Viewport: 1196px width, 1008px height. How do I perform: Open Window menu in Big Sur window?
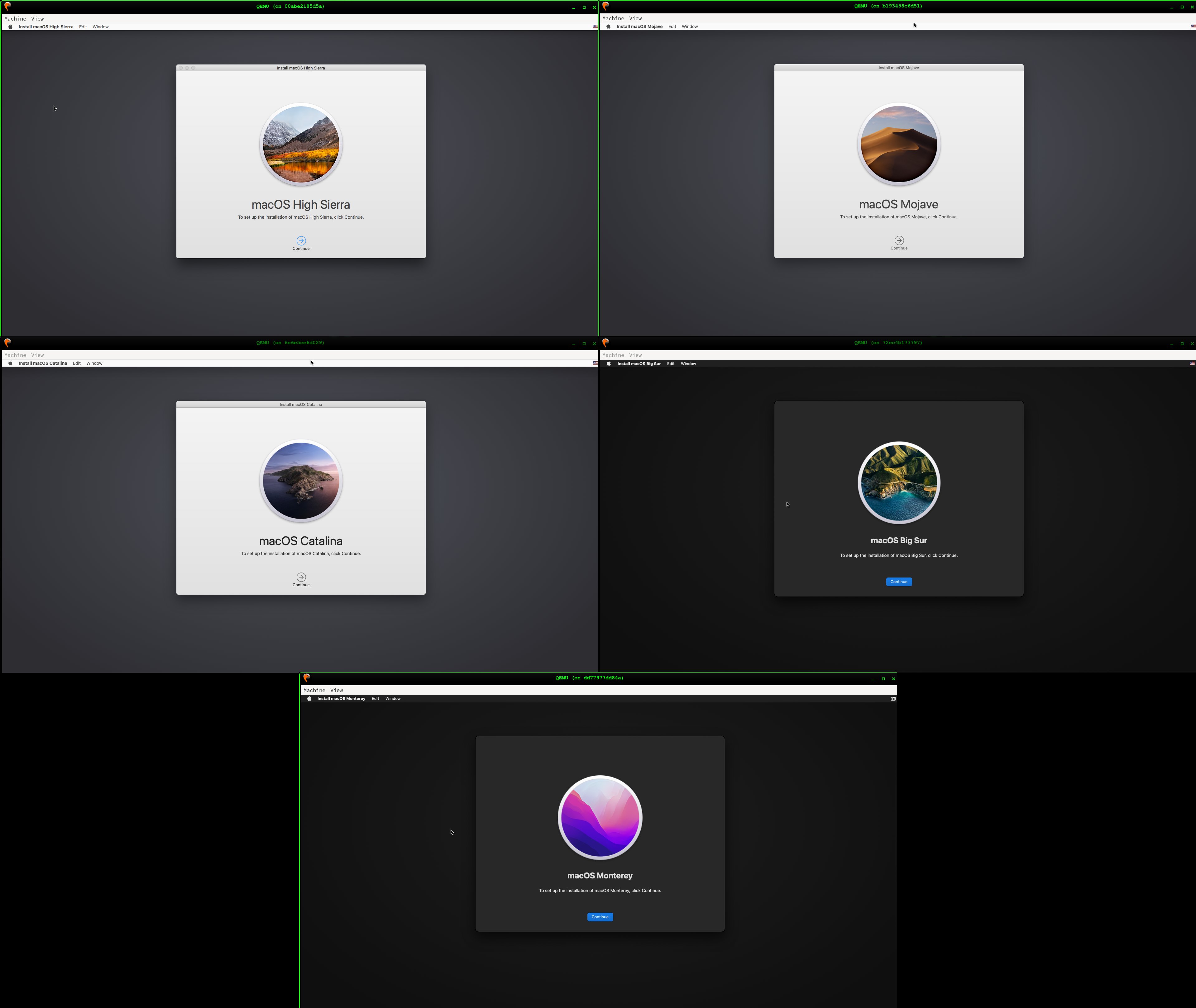click(688, 364)
